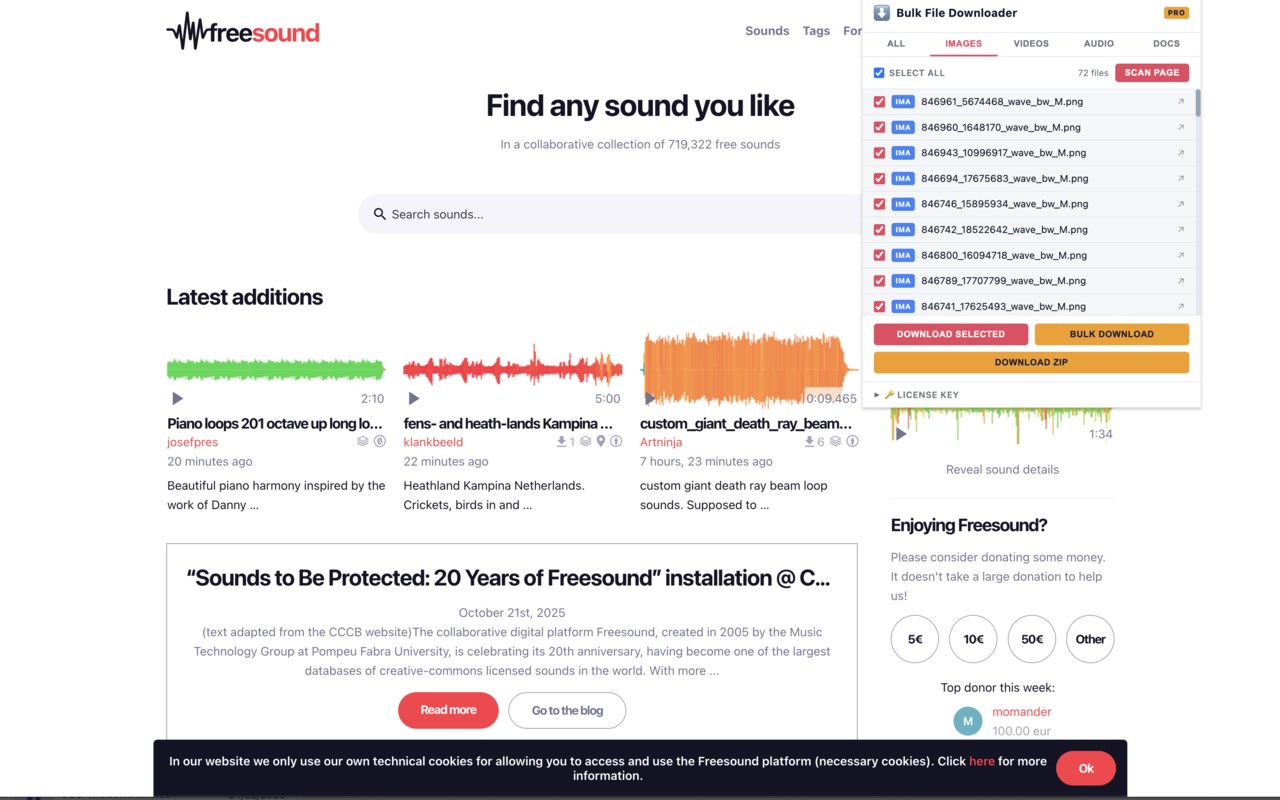Click the Download Selected button
Image resolution: width=1280 pixels, height=800 pixels.
point(951,334)
